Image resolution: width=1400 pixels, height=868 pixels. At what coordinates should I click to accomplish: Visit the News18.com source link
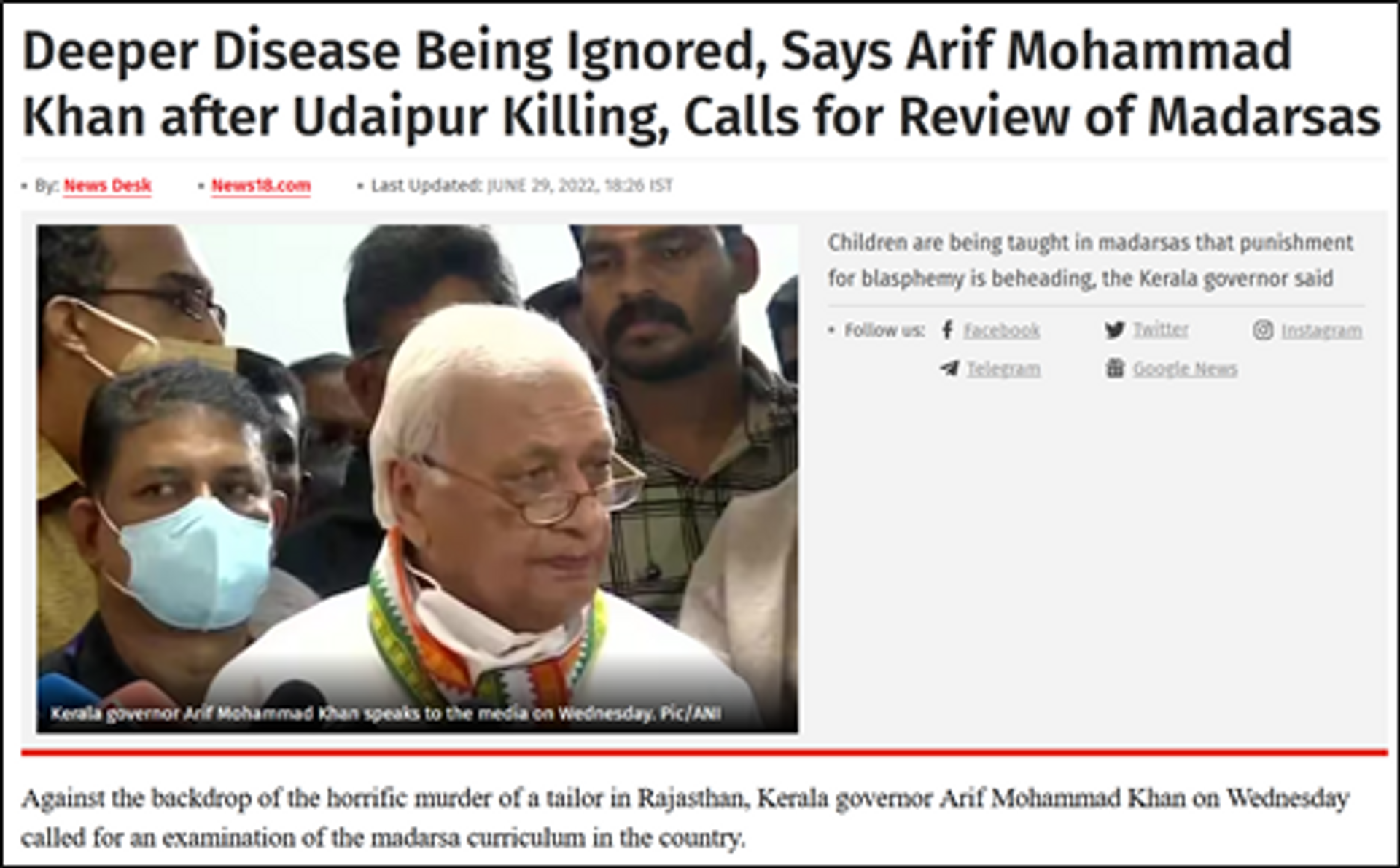pos(261,186)
